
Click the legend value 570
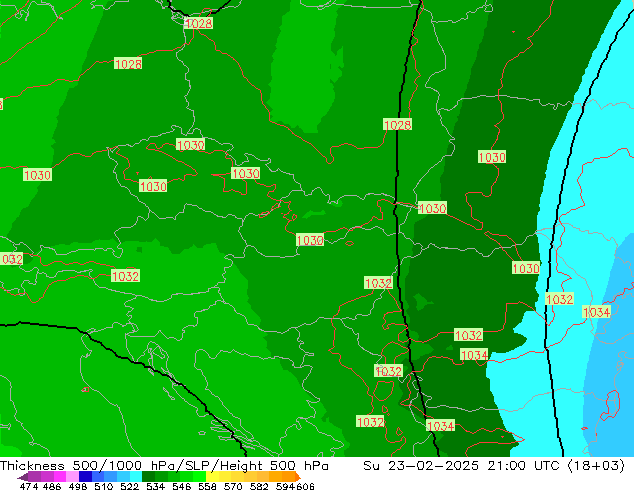[x=233, y=486]
